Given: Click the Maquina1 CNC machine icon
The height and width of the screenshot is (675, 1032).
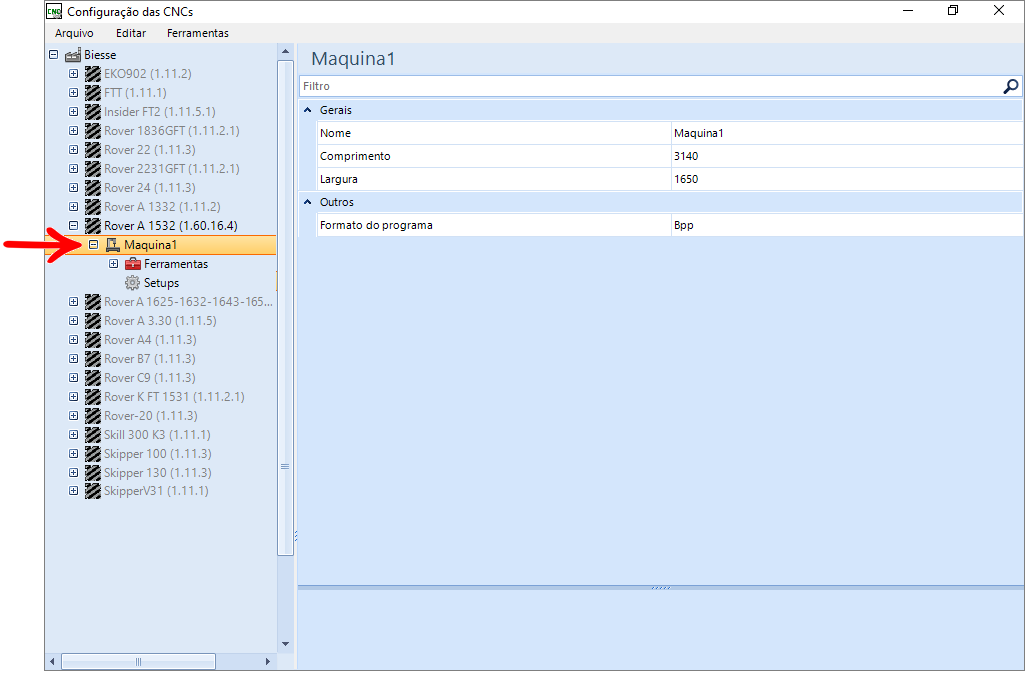Looking at the screenshot, I should 113,245.
